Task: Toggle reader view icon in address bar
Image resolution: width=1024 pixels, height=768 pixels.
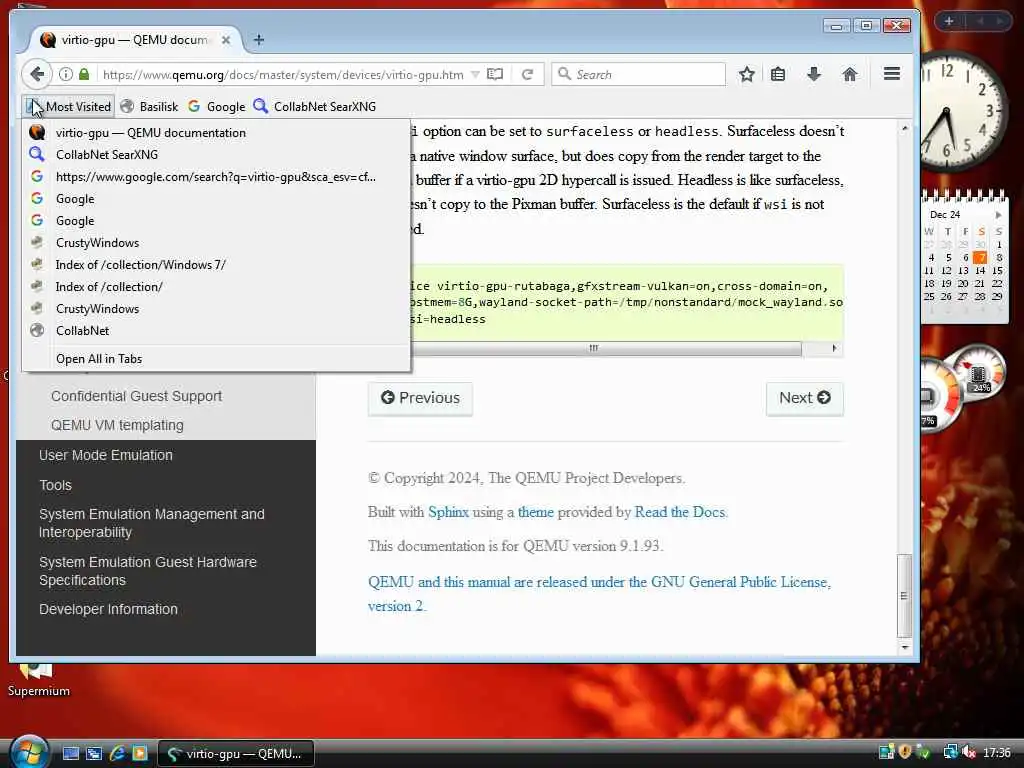Action: [495, 74]
